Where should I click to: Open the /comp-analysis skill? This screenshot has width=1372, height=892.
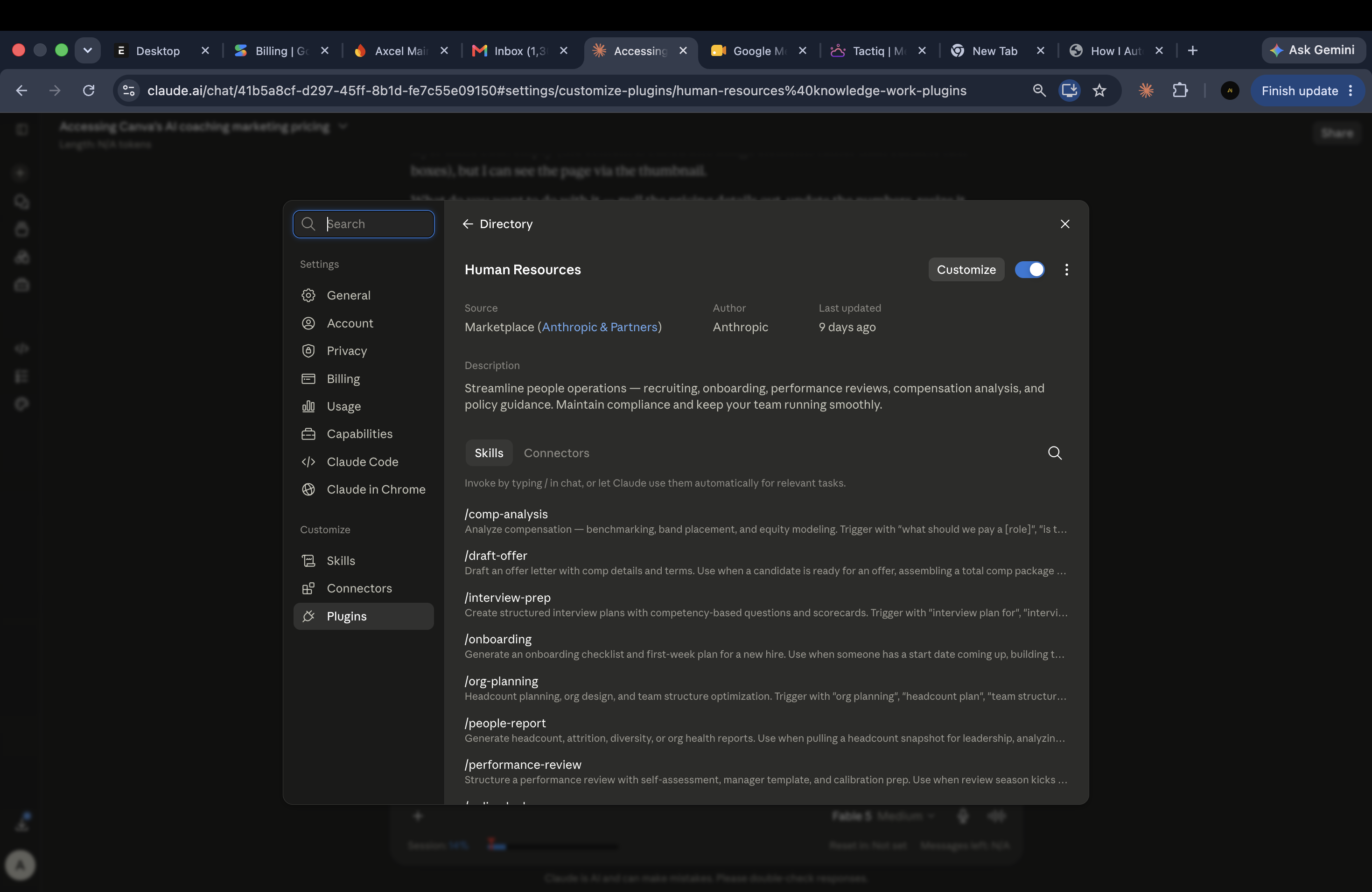tap(766, 521)
